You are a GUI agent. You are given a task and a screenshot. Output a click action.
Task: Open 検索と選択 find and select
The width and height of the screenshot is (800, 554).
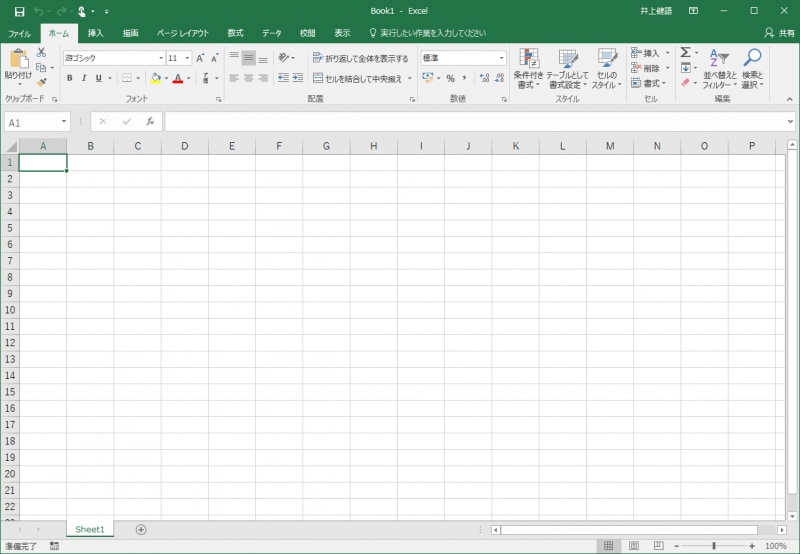[753, 69]
